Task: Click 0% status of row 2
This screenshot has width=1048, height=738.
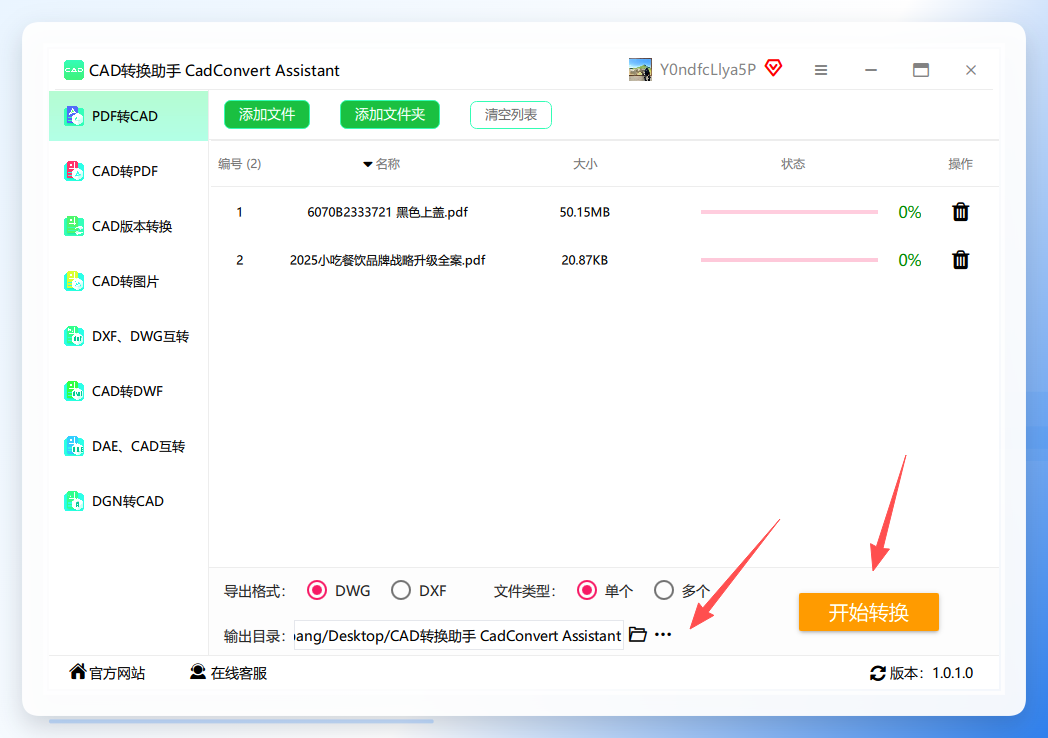Action: pos(910,260)
